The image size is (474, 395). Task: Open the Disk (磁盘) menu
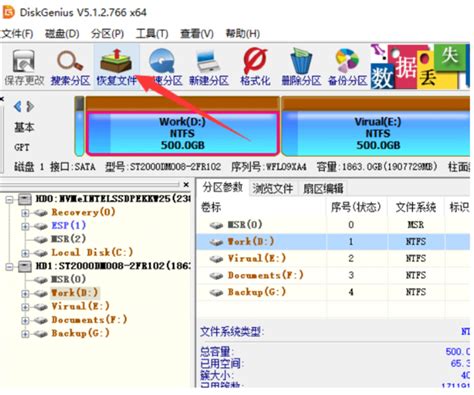click(x=62, y=33)
